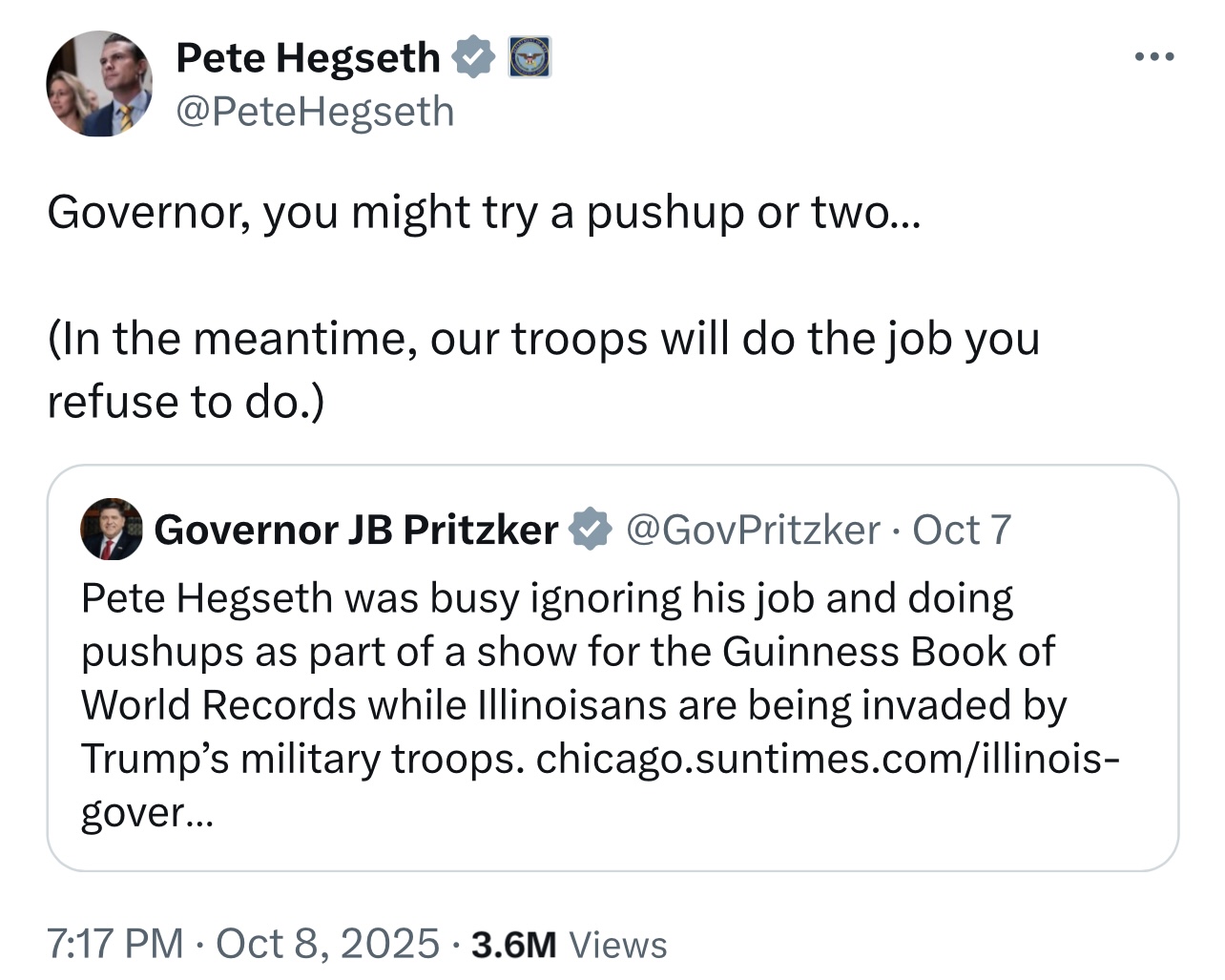Screen dimensions: 1225x980
Task: Click the government seal affiliation badge
Action: click(x=529, y=57)
